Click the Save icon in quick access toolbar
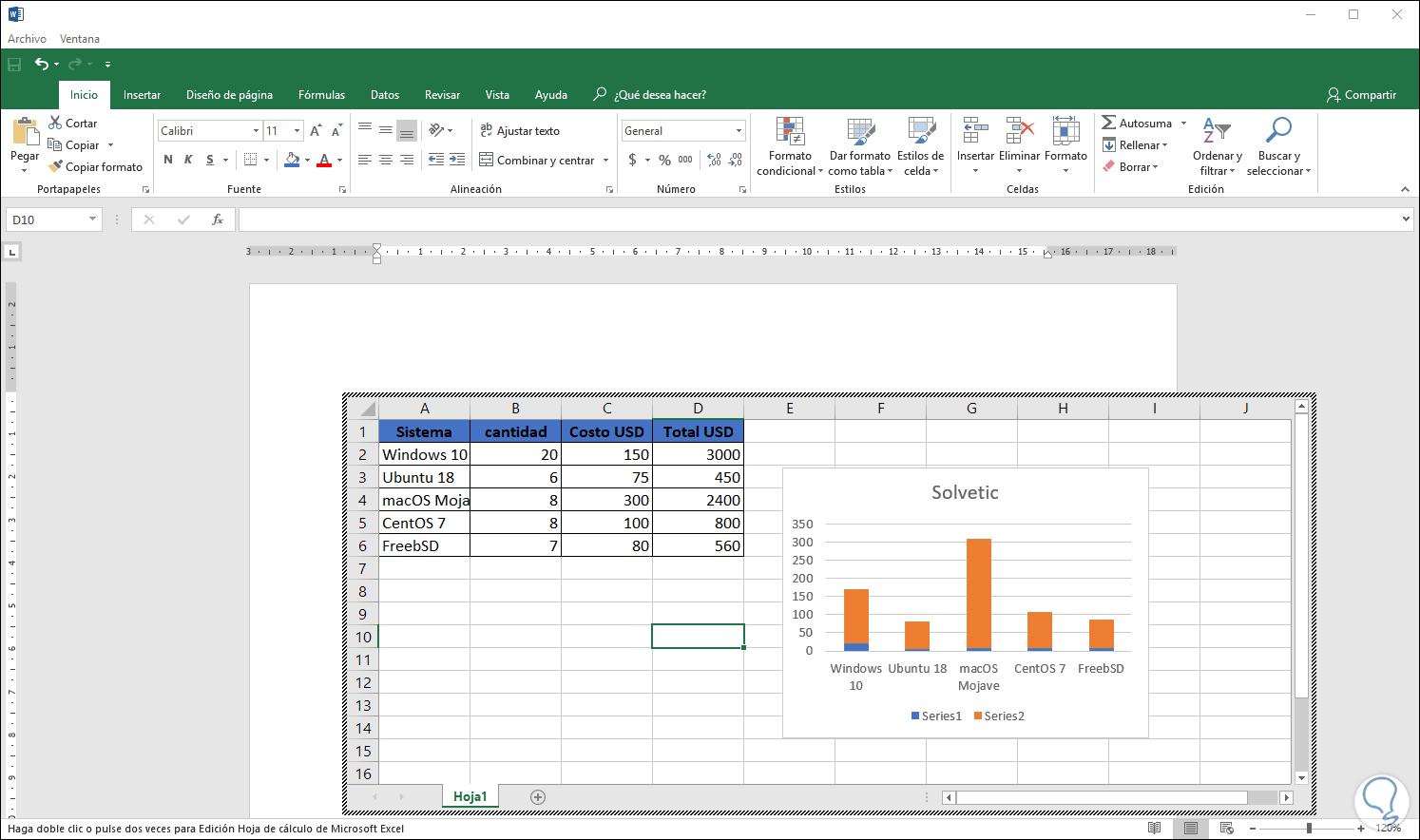Image resolution: width=1420 pixels, height=840 pixels. click(14, 65)
